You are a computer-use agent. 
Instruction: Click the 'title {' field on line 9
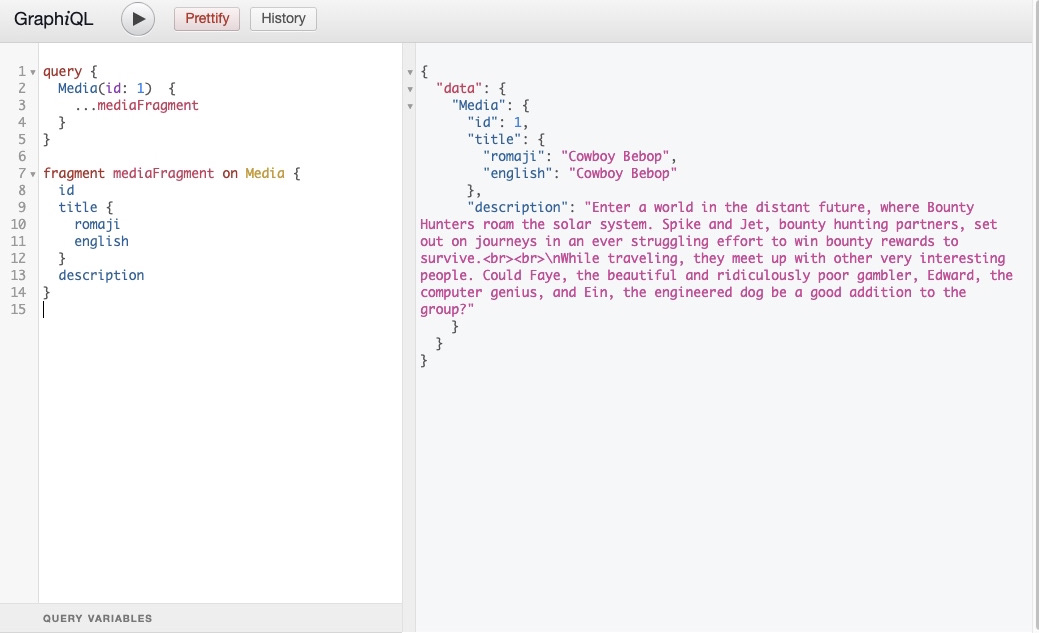[85, 207]
